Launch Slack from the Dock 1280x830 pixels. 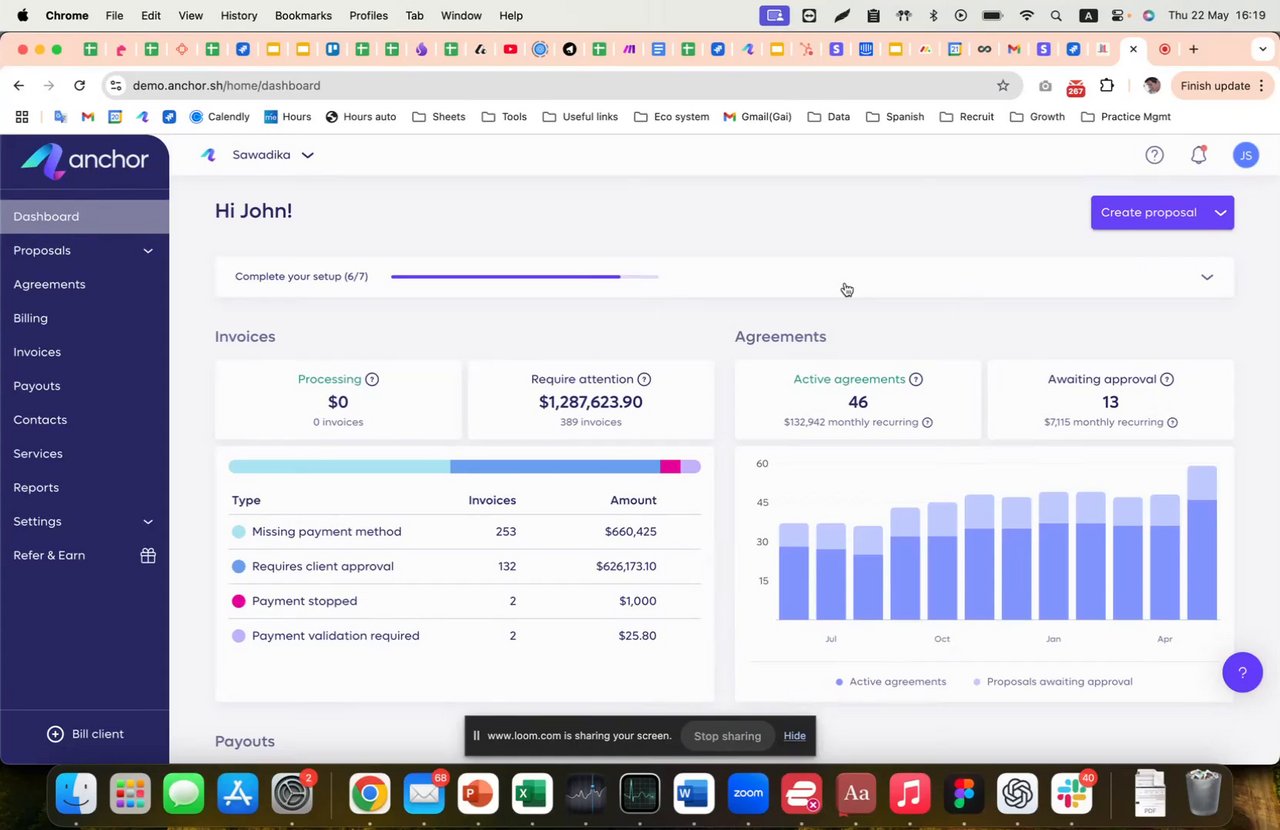pyautogui.click(x=1071, y=794)
